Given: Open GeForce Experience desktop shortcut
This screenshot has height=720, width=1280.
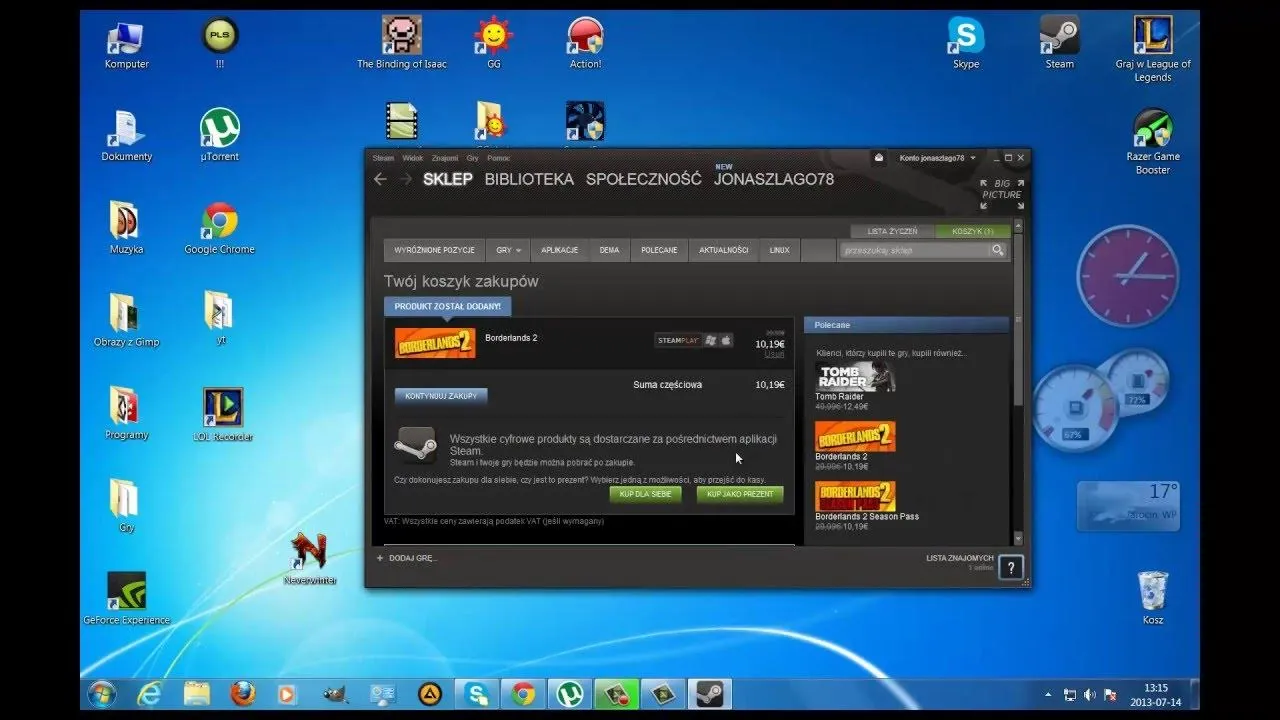Looking at the screenshot, I should click(126, 598).
